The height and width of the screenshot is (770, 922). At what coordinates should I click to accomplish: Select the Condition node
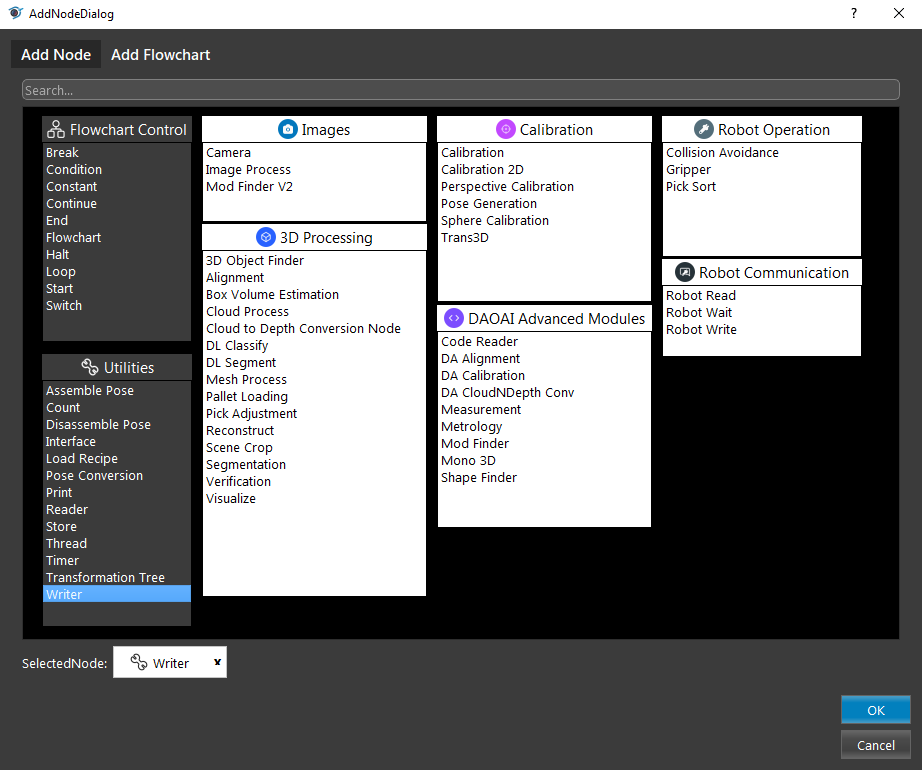74,169
